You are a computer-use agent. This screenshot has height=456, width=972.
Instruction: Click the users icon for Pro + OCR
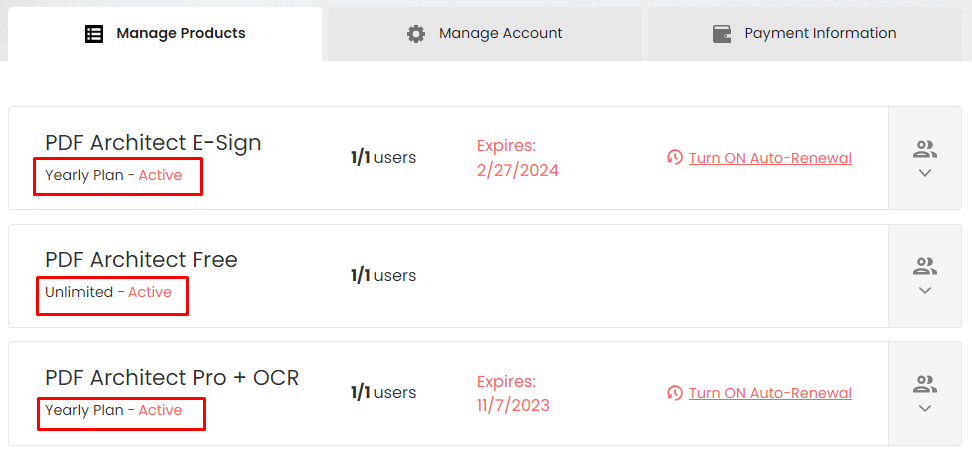click(925, 384)
